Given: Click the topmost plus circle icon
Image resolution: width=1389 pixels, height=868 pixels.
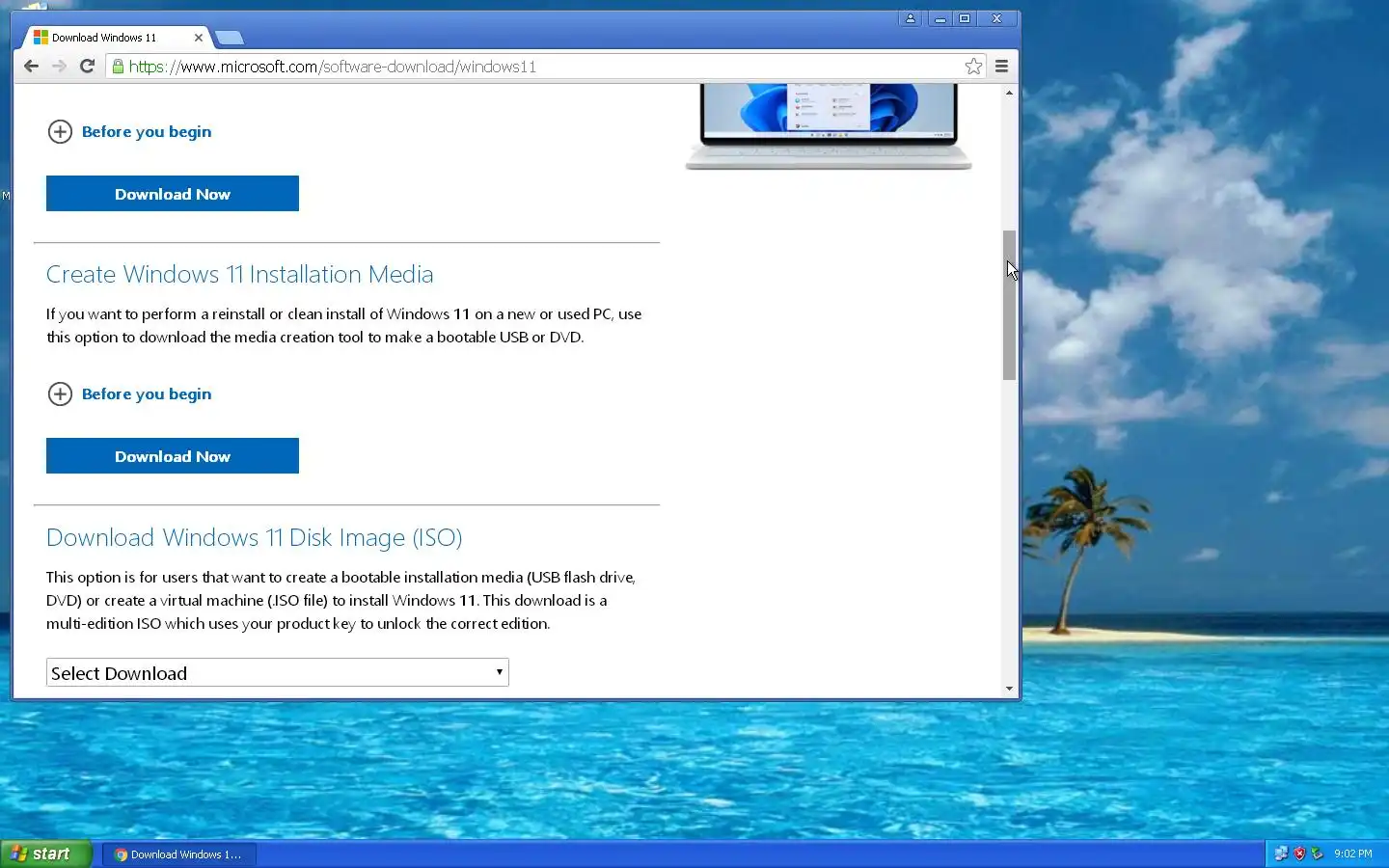Looking at the screenshot, I should tap(60, 132).
